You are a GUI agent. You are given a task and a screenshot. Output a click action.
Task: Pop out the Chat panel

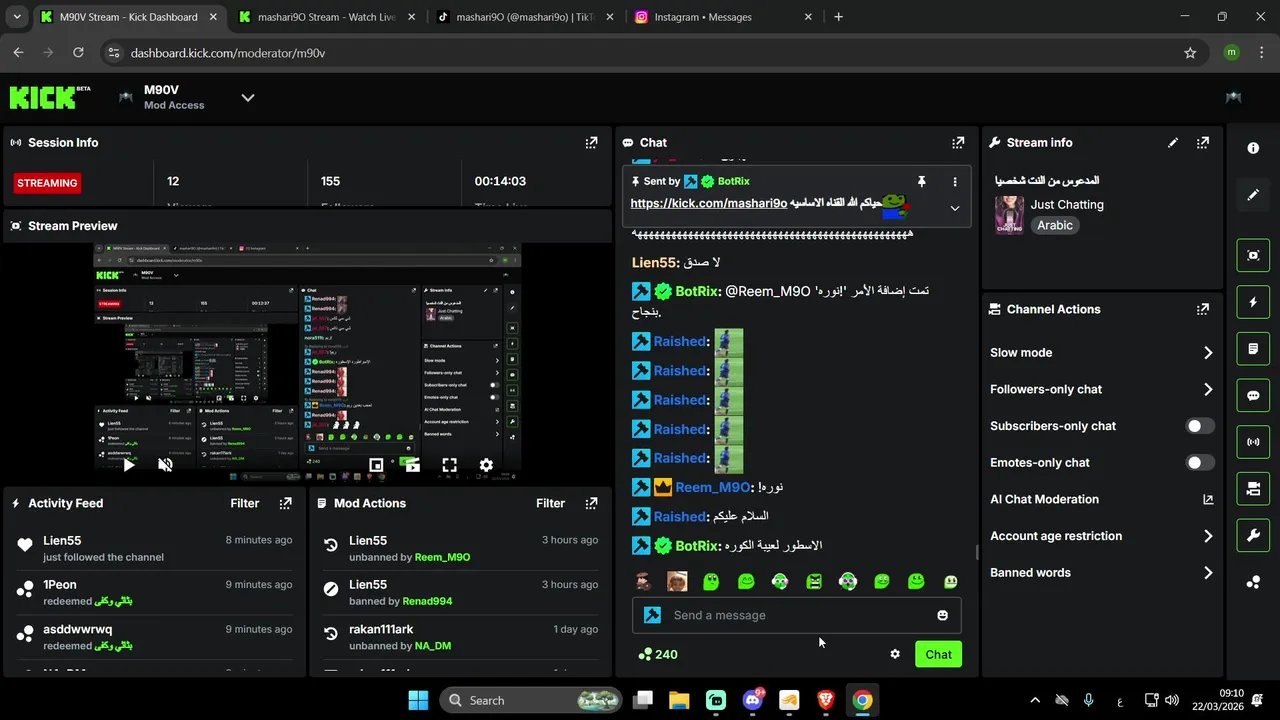[958, 143]
